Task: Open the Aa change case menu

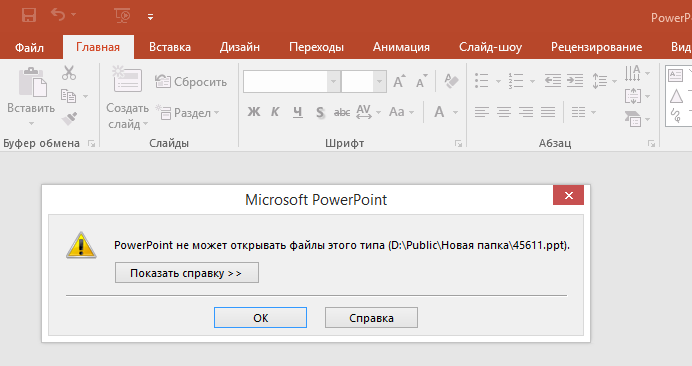Action: pos(401,112)
